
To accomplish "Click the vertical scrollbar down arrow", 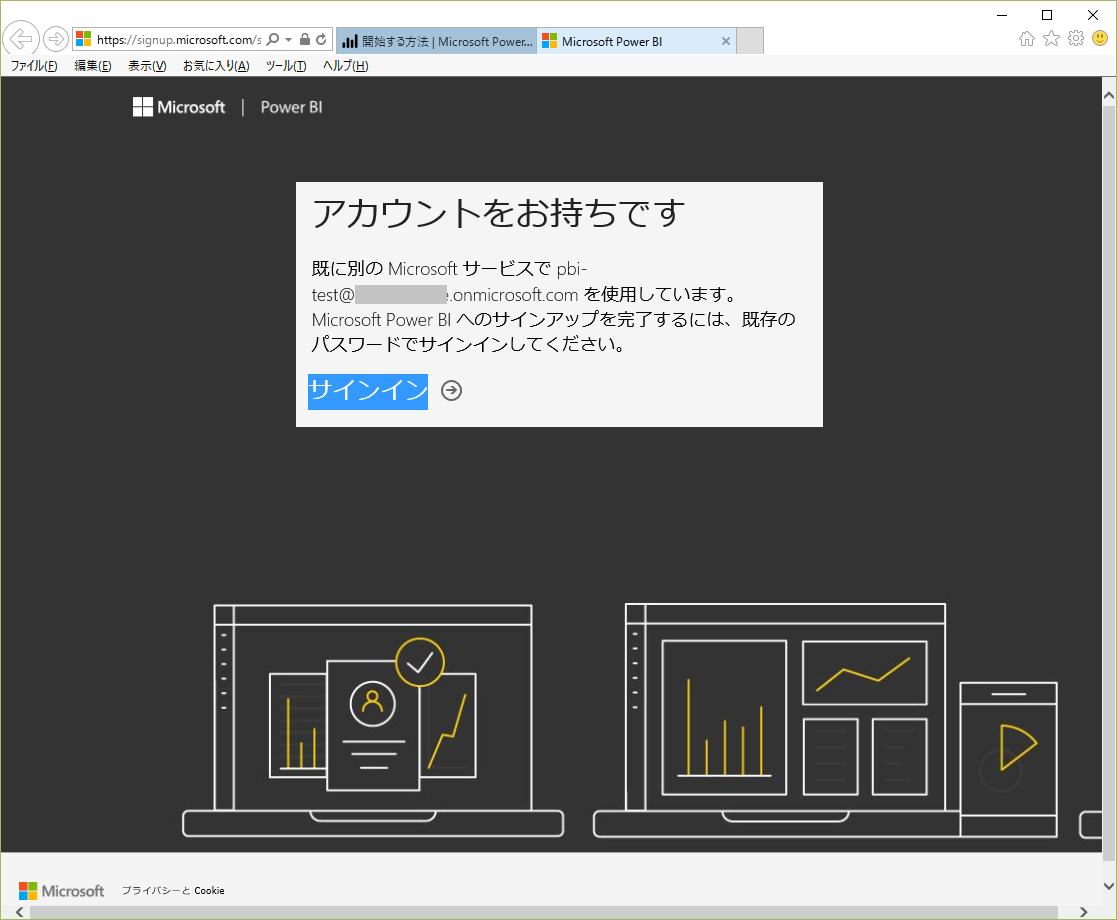I will (1108, 886).
